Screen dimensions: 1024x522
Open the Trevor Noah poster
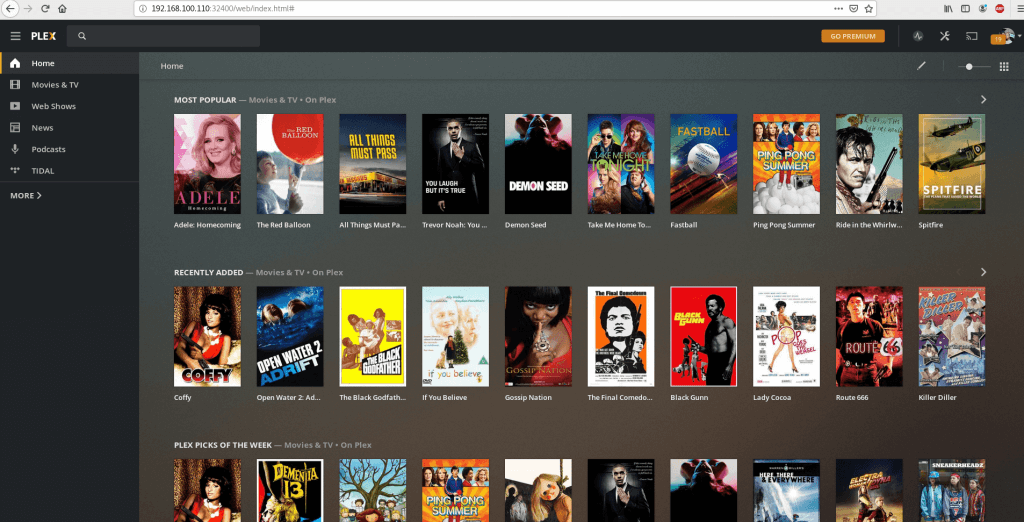[x=455, y=164]
